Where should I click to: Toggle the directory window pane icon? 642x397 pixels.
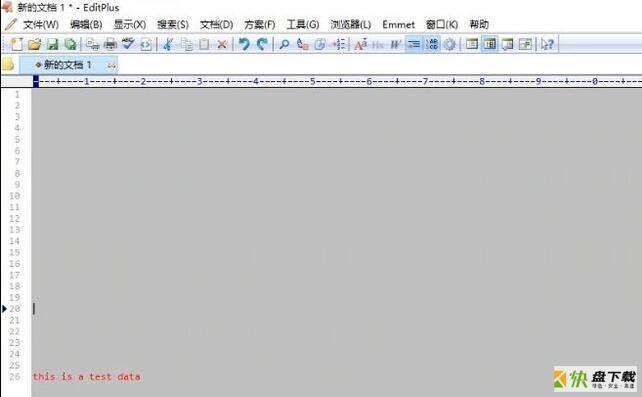(472, 44)
